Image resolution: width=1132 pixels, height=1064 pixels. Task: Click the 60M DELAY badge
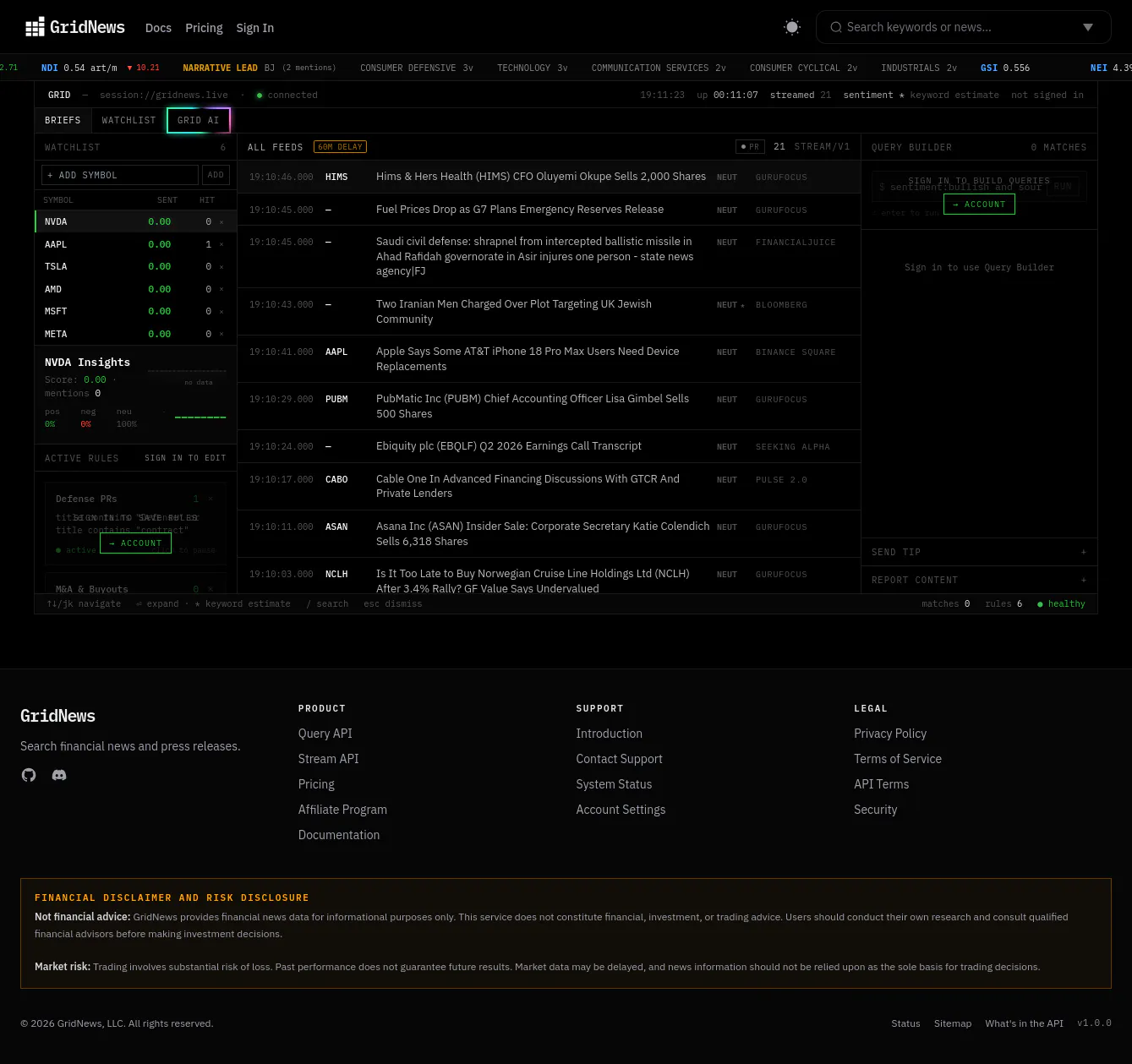click(x=339, y=147)
